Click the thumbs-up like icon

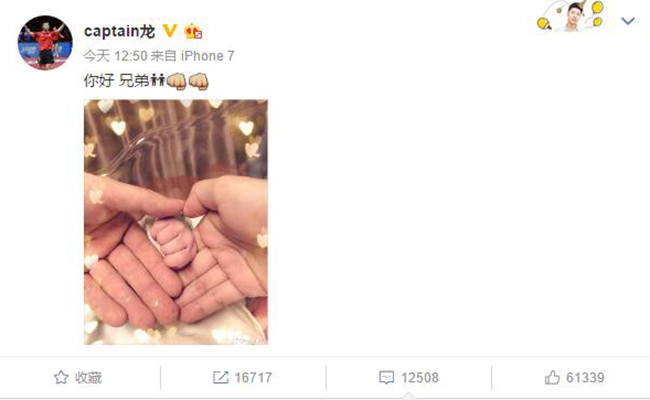pyautogui.click(x=552, y=377)
